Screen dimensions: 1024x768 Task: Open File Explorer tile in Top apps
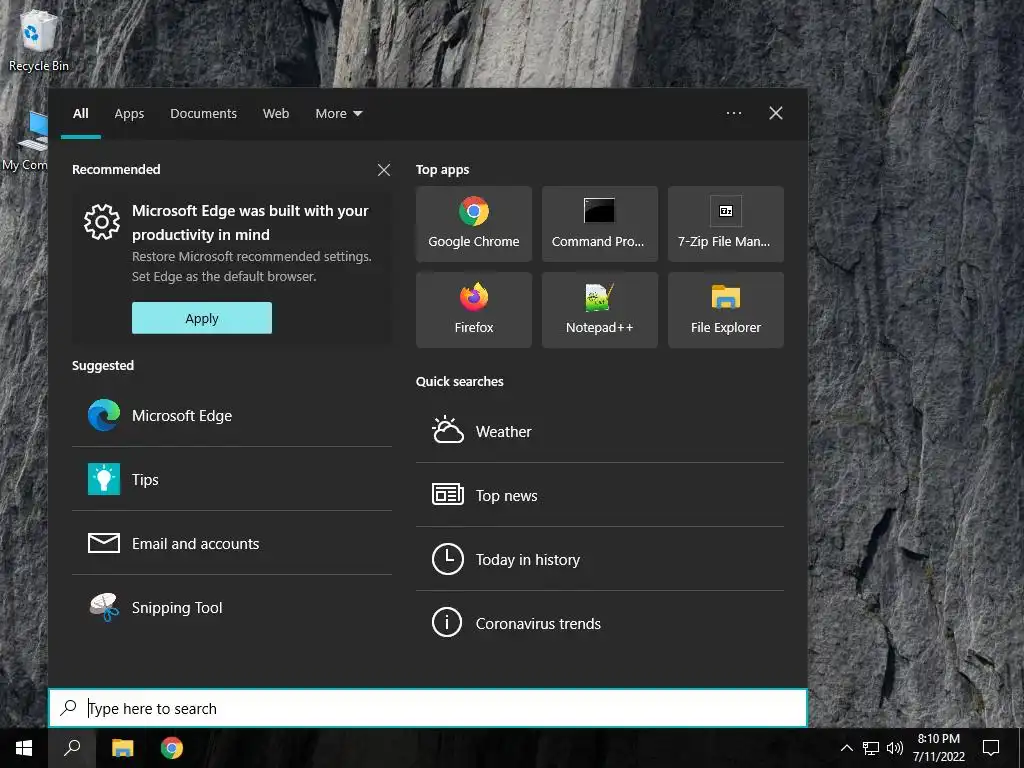726,310
